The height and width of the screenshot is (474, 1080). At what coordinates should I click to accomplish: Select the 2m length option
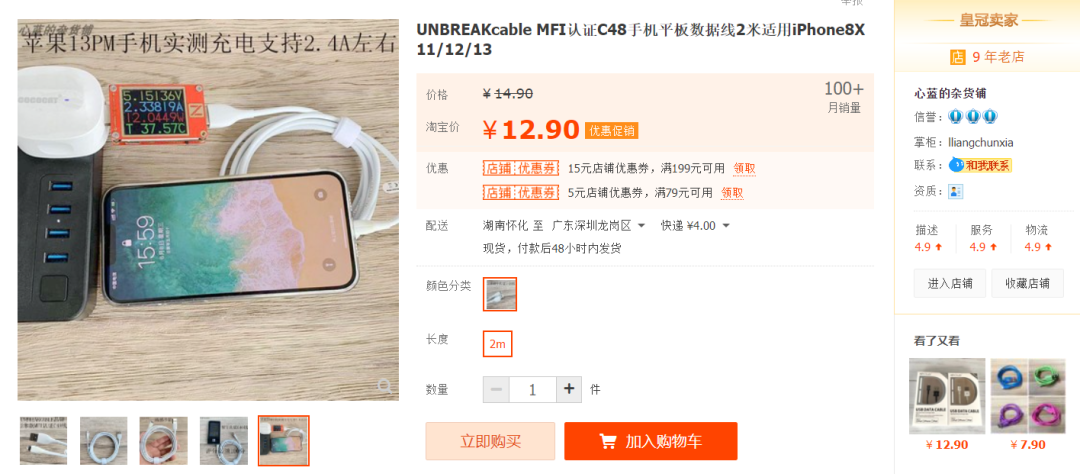(497, 344)
